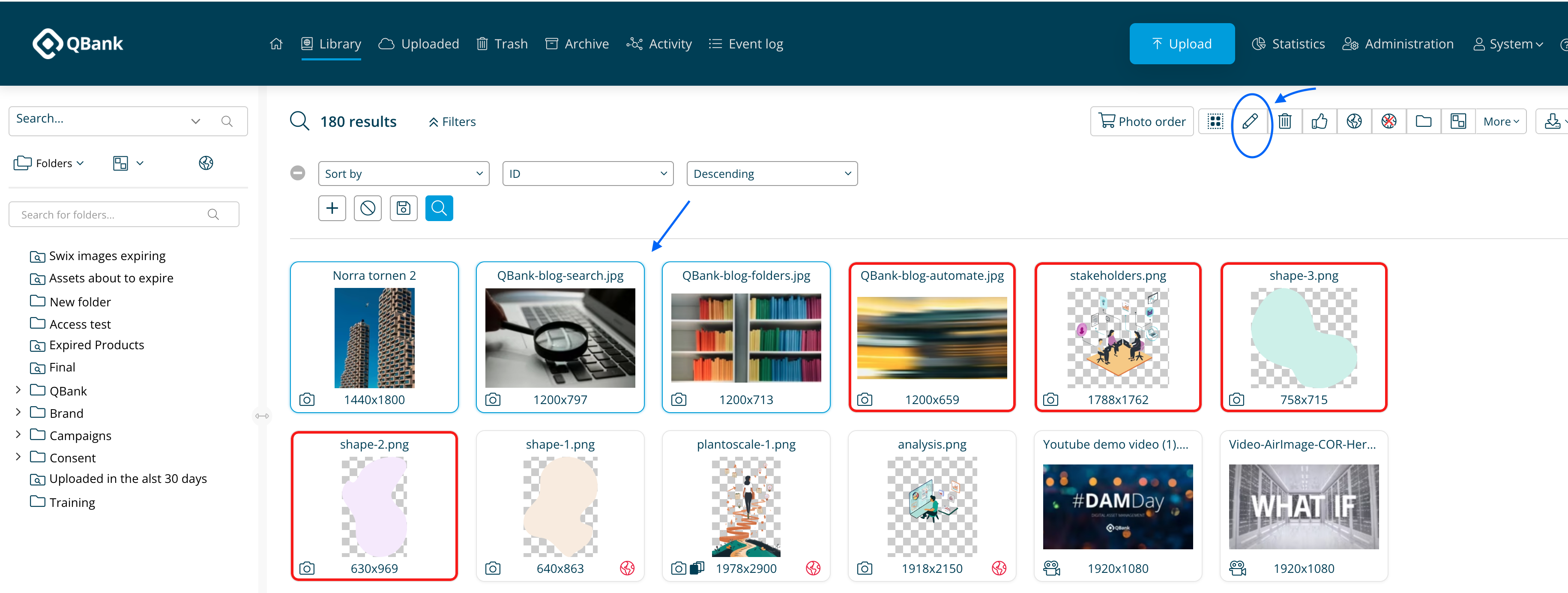Expand the QBank folder
Image resolution: width=1568 pixels, height=593 pixels.
tap(18, 389)
